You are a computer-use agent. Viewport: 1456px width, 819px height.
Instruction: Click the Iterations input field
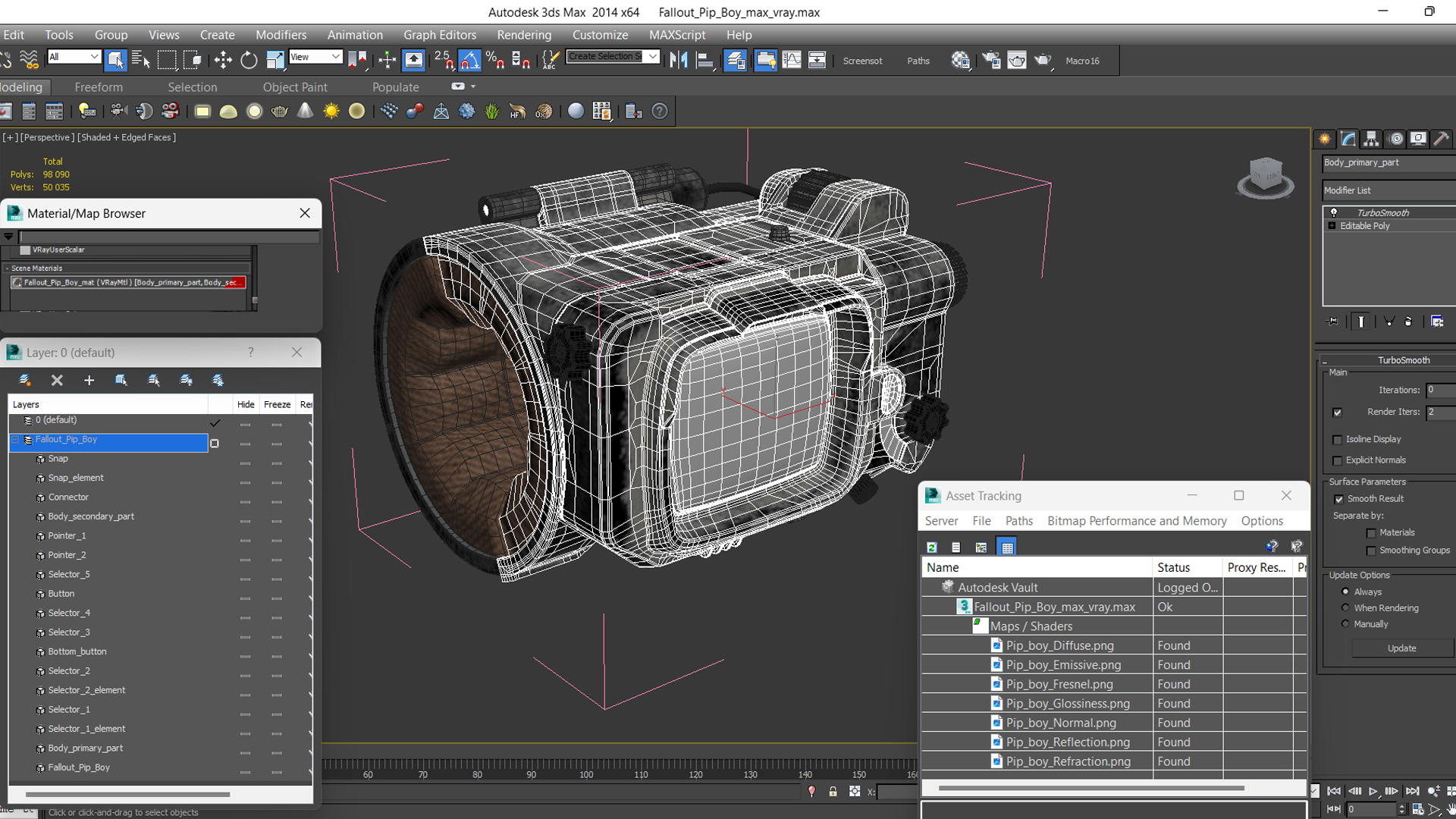click(x=1440, y=390)
